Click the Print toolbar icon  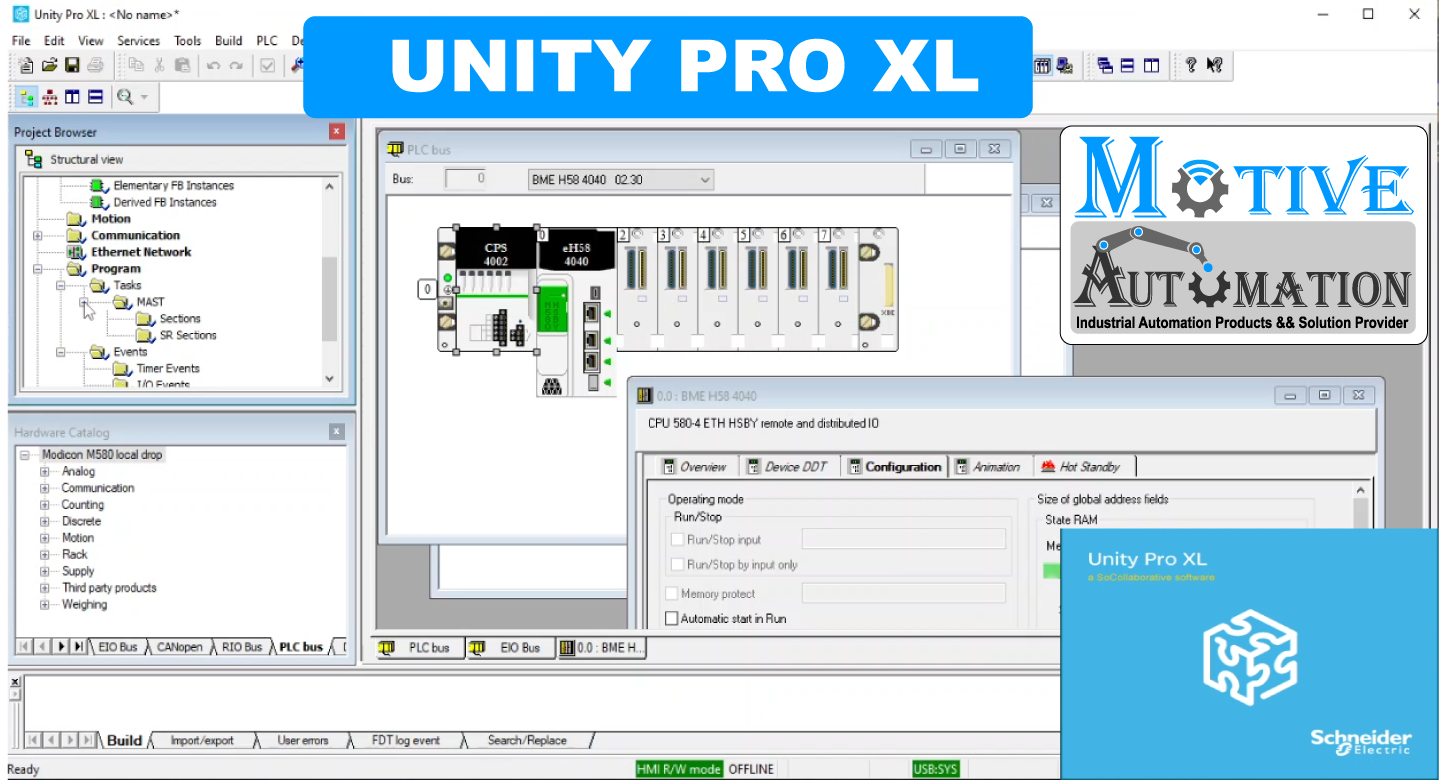tap(96, 64)
